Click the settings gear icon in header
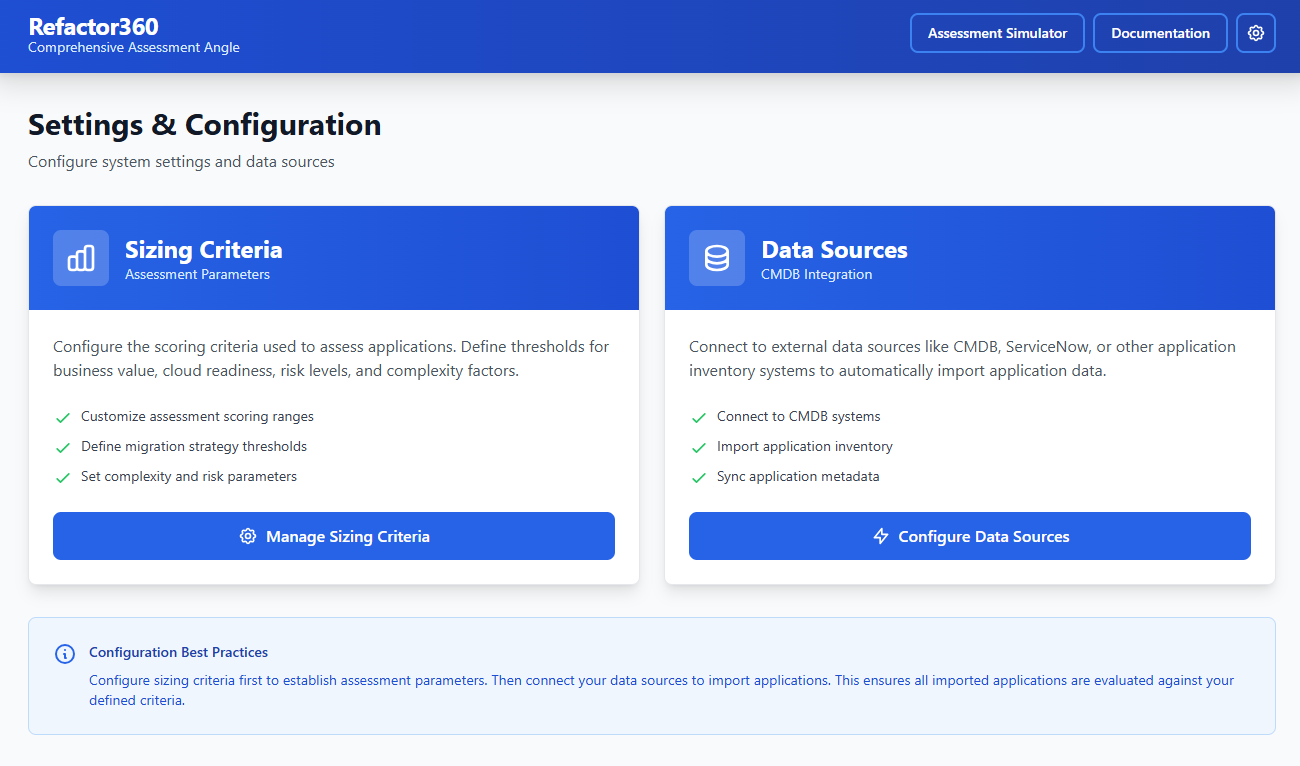Screen dimensions: 1300x766 1256,33
